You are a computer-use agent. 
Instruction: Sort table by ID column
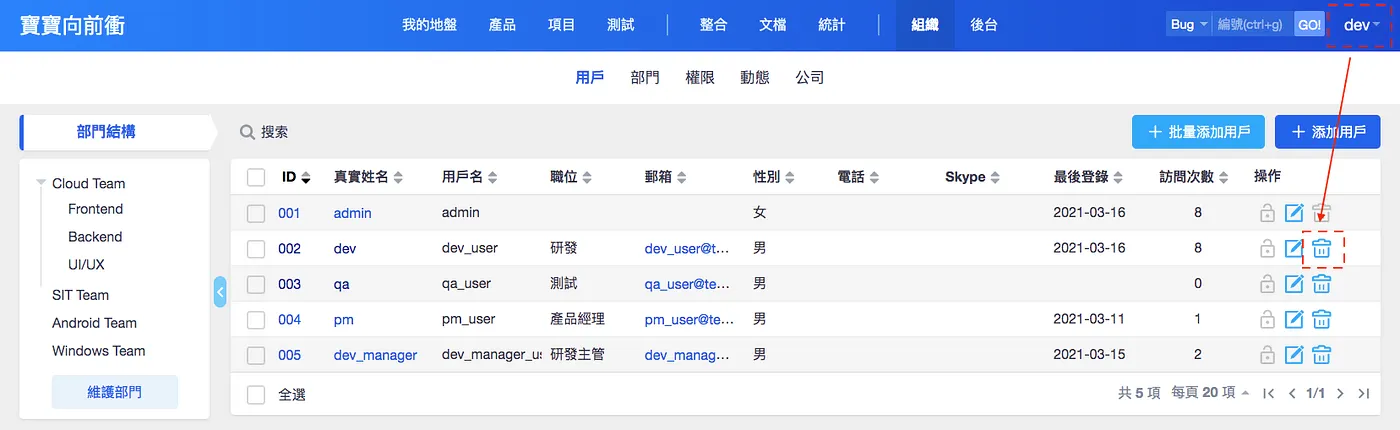[x=296, y=177]
